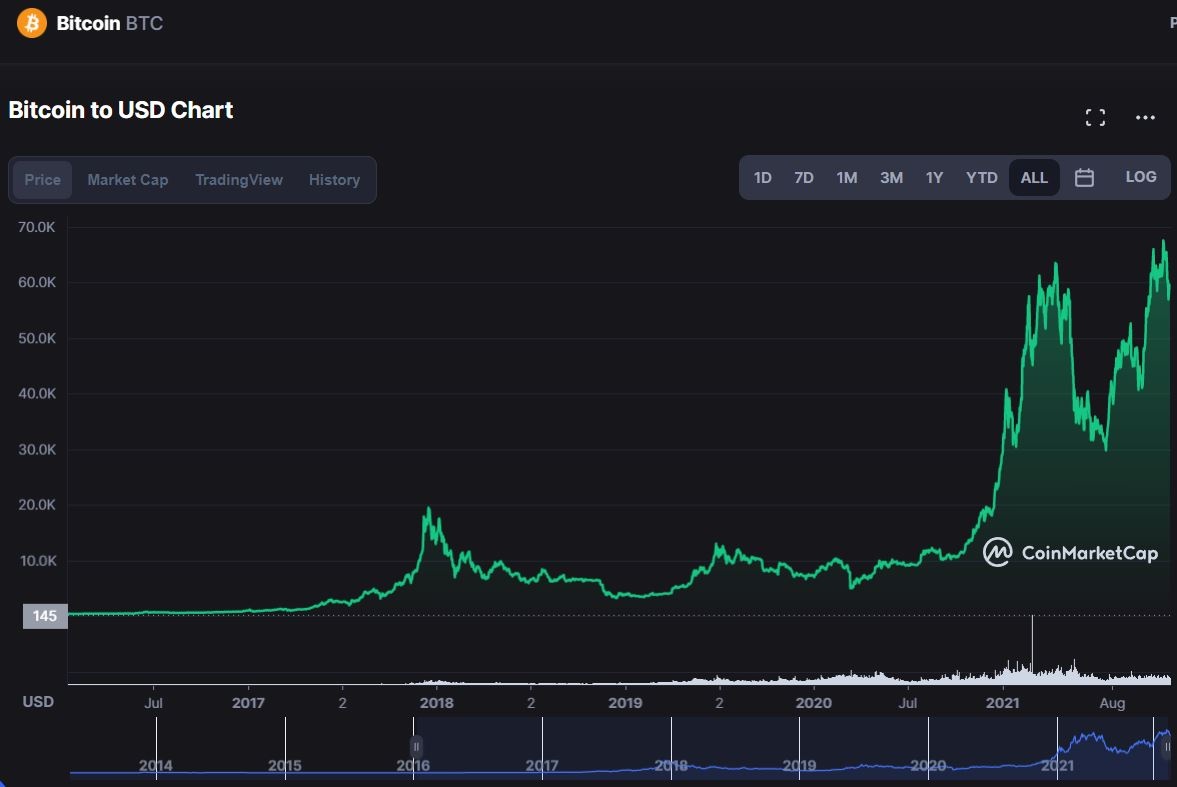The width and height of the screenshot is (1177, 787).
Task: Set chart range to YTD
Action: click(x=981, y=178)
